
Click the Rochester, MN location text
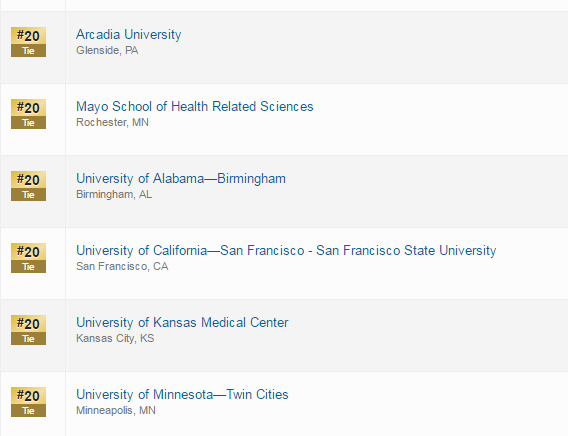click(x=112, y=122)
